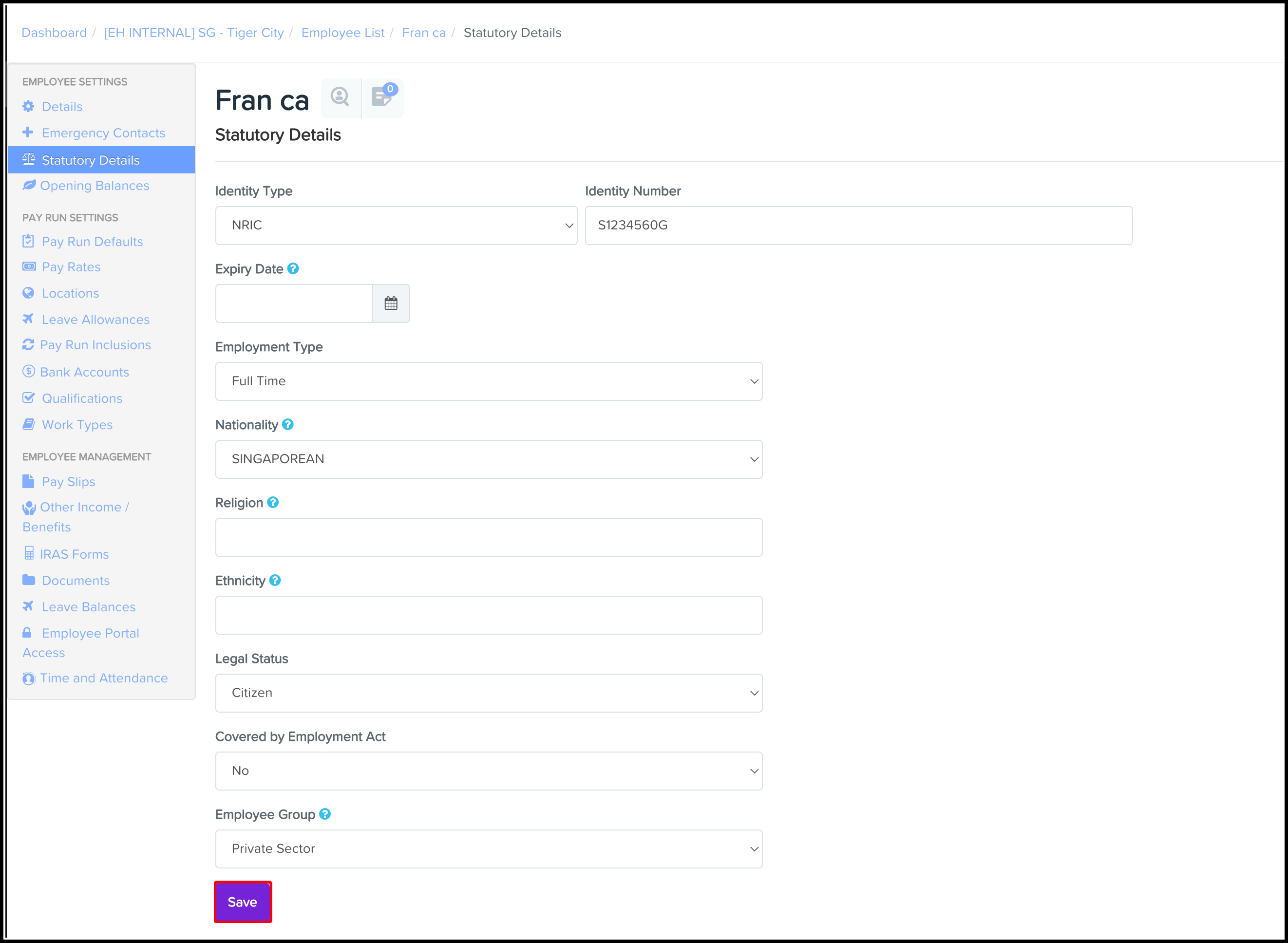Go to Dashboard breadcrumb link
This screenshot has height=943, width=1288.
[54, 33]
